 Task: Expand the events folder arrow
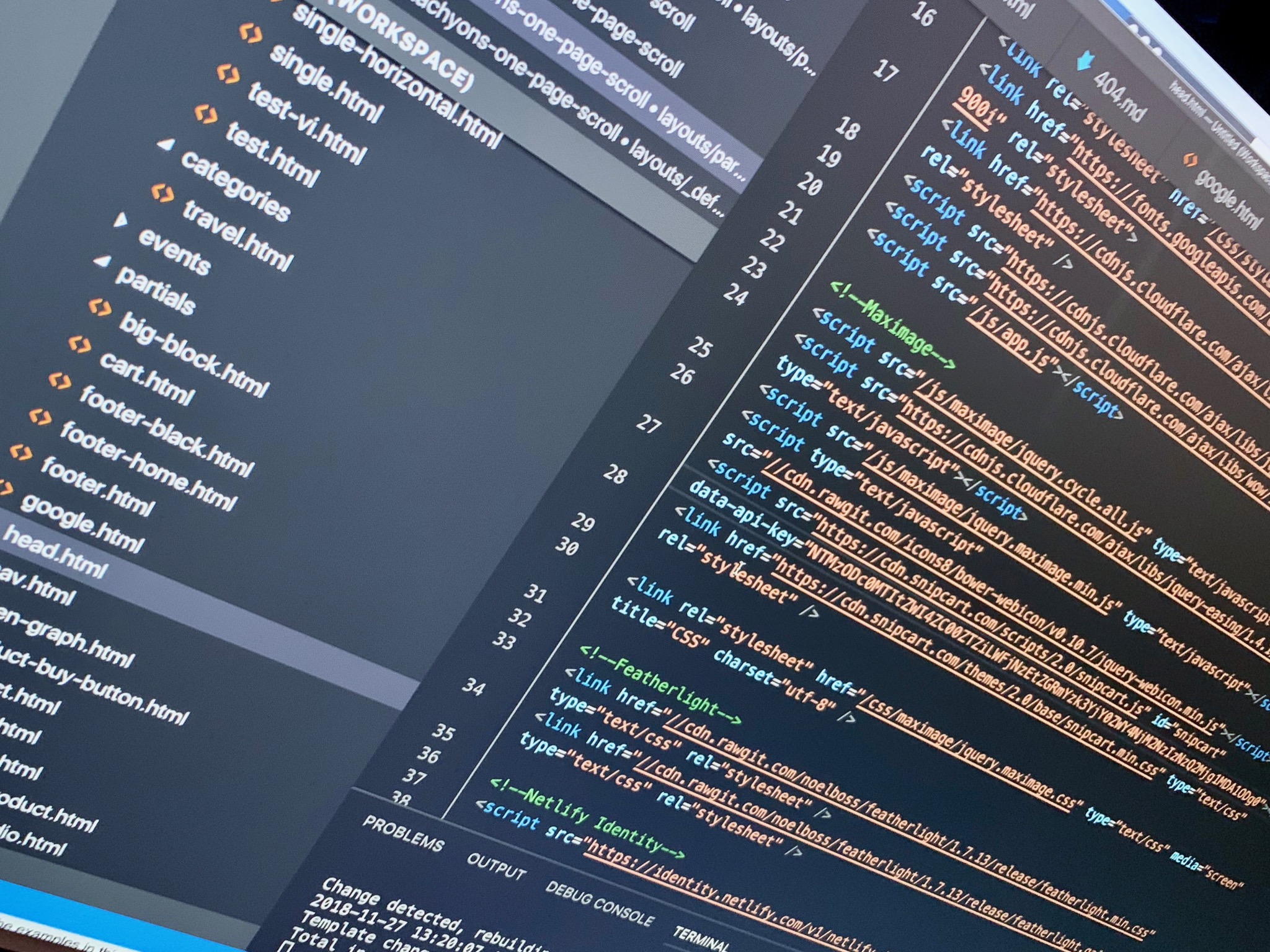pyautogui.click(x=122, y=219)
